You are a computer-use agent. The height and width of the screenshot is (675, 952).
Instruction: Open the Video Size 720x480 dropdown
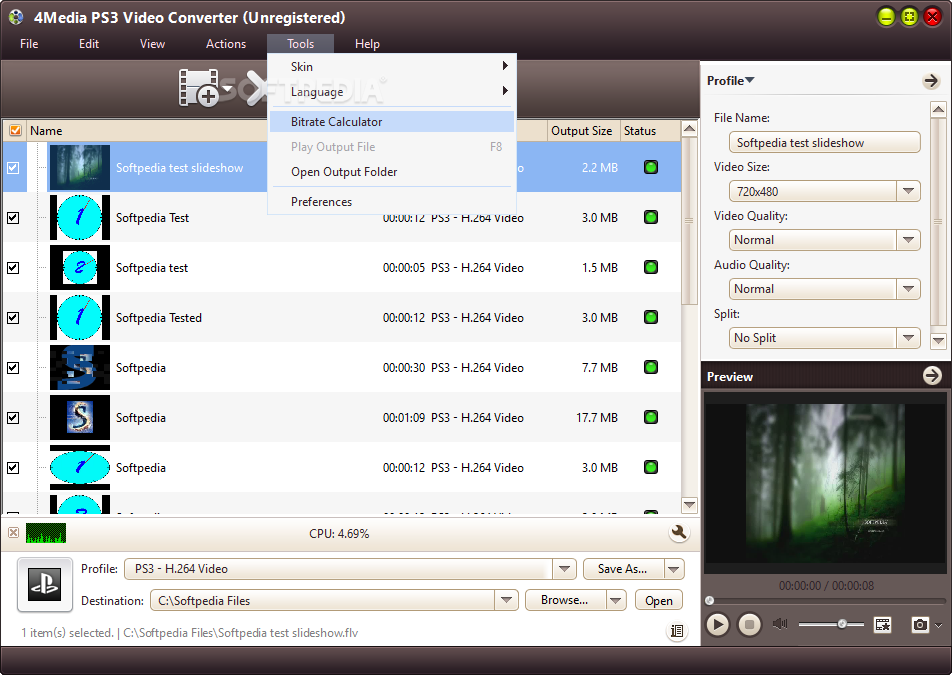coord(908,191)
